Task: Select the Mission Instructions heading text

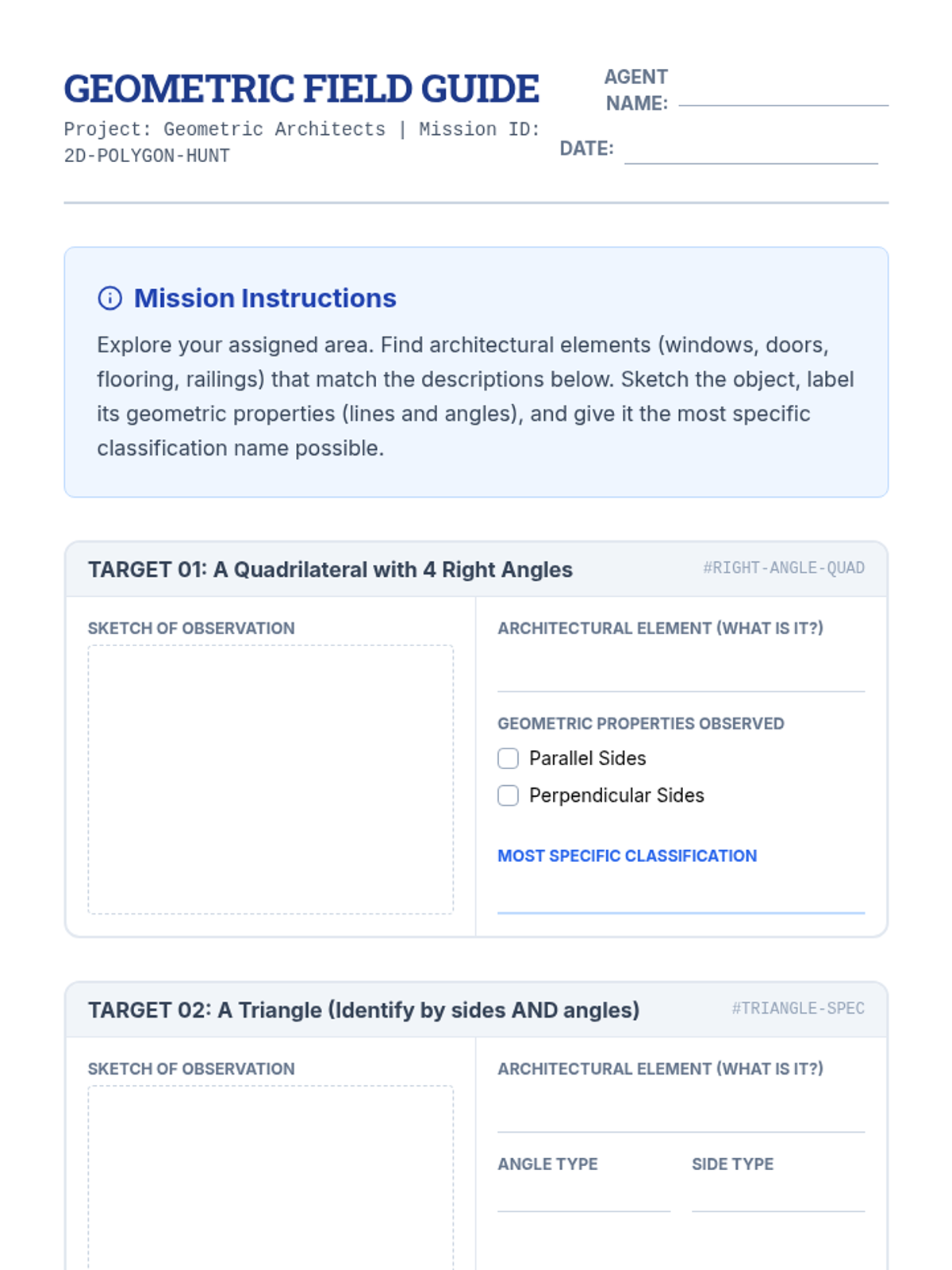Action: coord(265,298)
